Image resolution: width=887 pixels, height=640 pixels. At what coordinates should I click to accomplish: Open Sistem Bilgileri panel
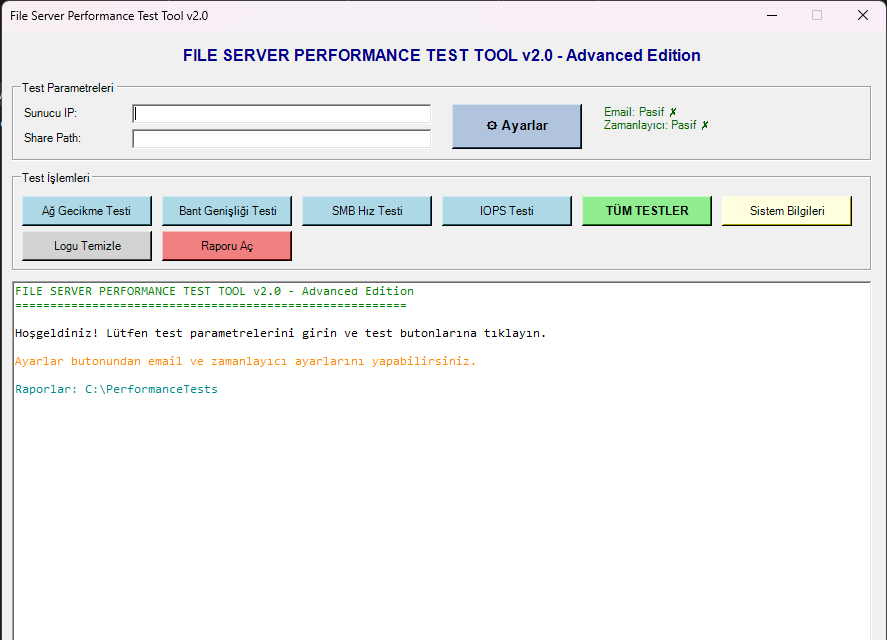pos(786,211)
